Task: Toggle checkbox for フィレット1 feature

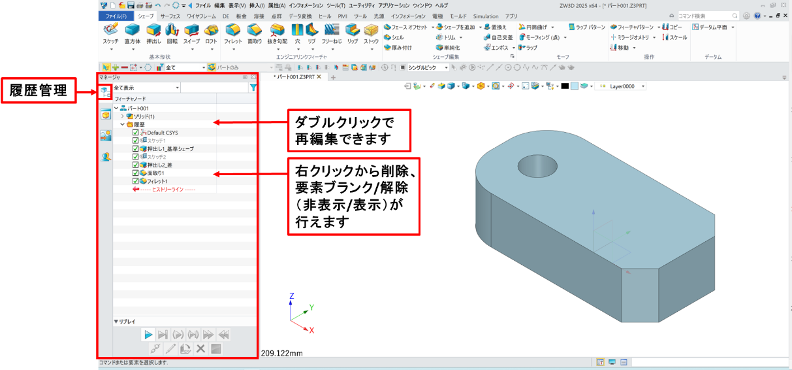Action: [135, 181]
